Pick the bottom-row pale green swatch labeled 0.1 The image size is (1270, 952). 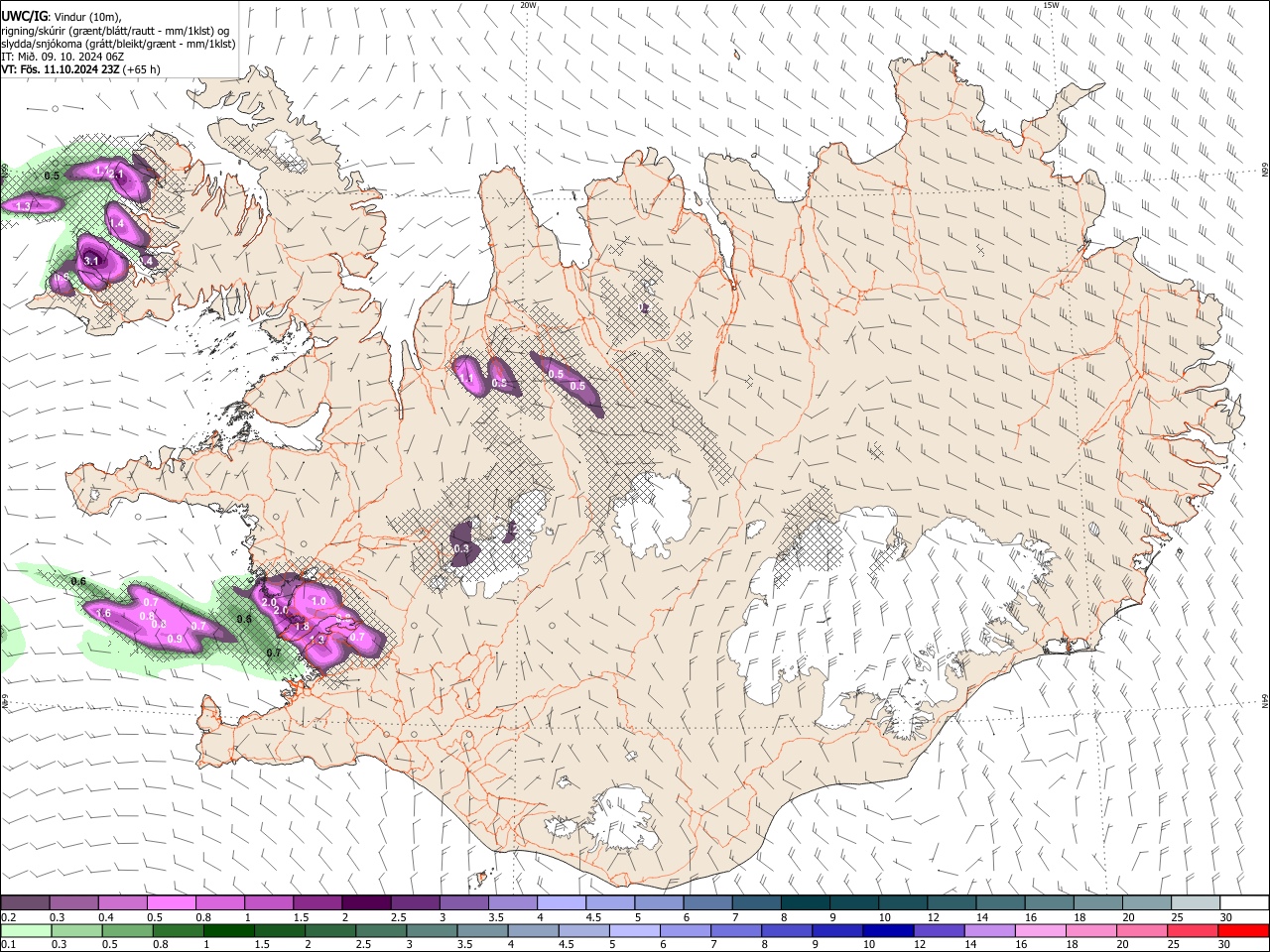click(x=26, y=930)
